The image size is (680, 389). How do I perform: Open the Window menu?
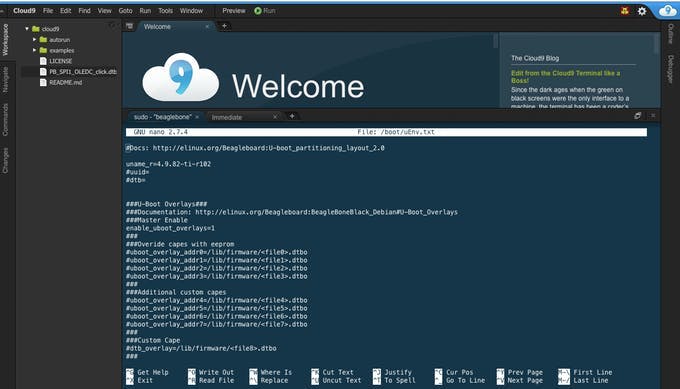click(191, 11)
